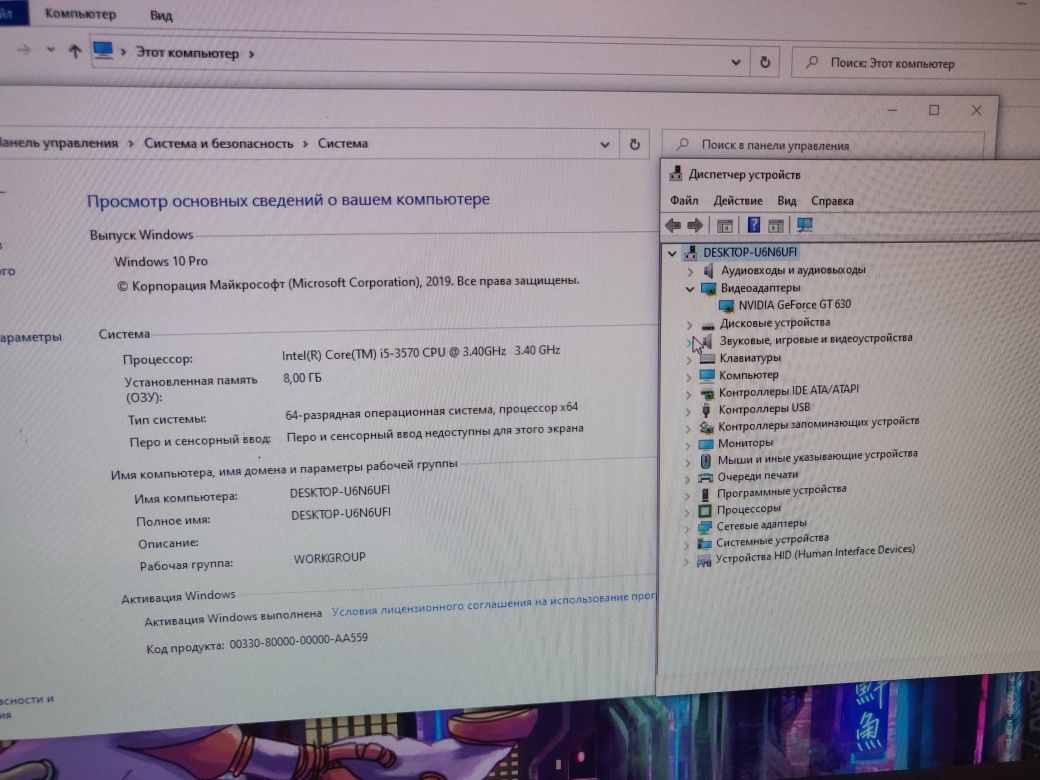Click the Explorer forward arrow button
The width and height of the screenshot is (1040, 780).
(x=23, y=50)
